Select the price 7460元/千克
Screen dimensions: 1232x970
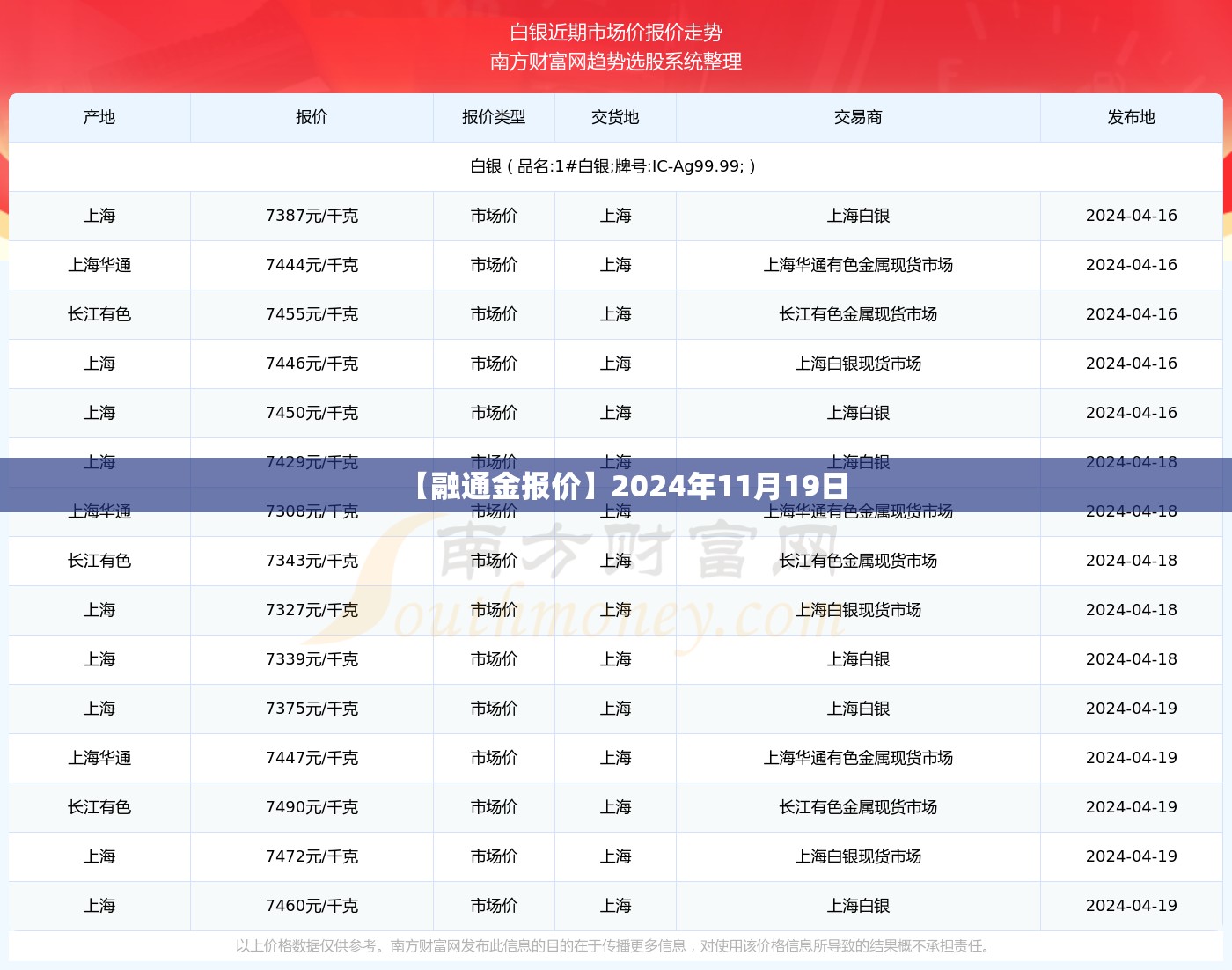click(x=312, y=906)
